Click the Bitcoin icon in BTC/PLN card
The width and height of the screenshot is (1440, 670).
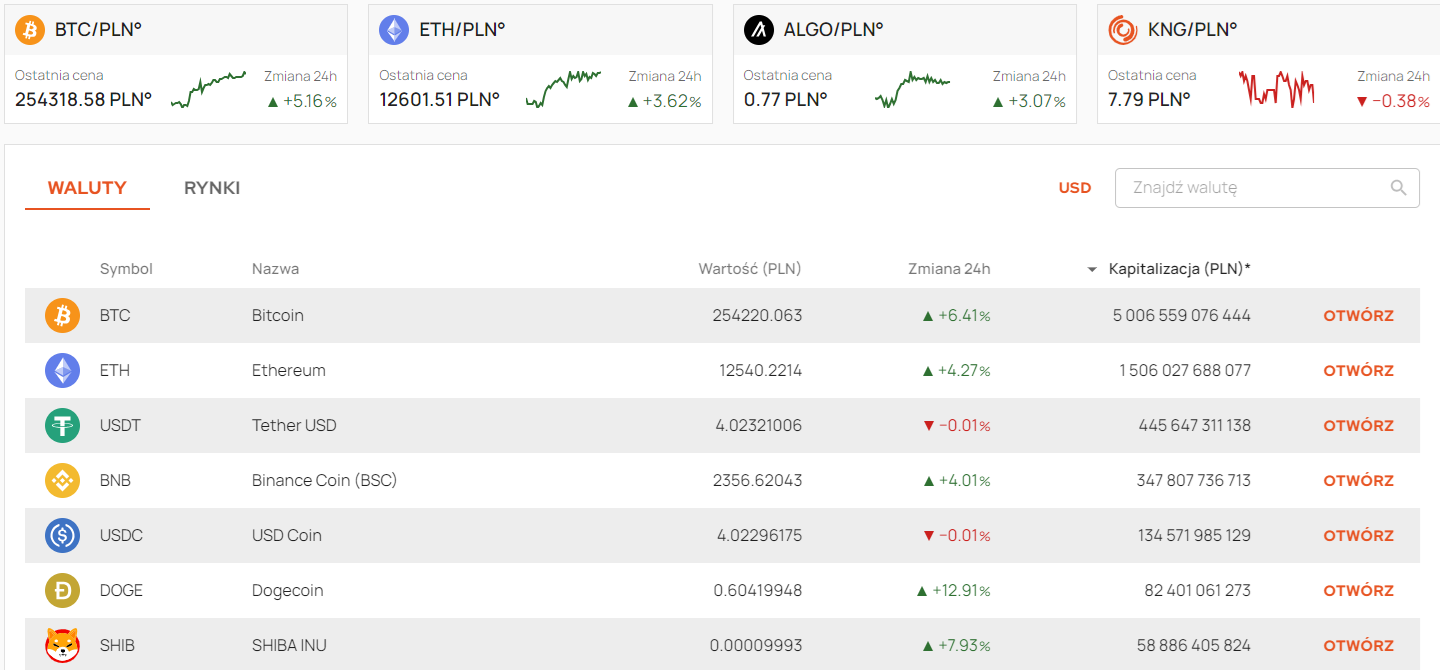[x=30, y=30]
